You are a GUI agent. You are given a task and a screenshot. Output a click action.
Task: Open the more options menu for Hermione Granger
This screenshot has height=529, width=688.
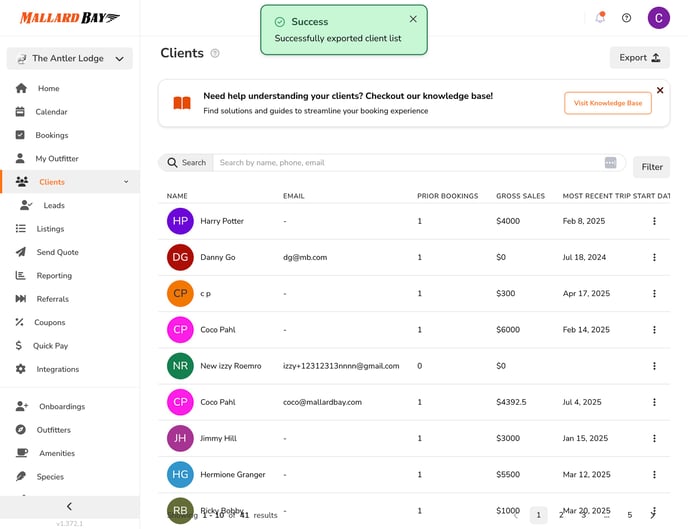tap(654, 474)
